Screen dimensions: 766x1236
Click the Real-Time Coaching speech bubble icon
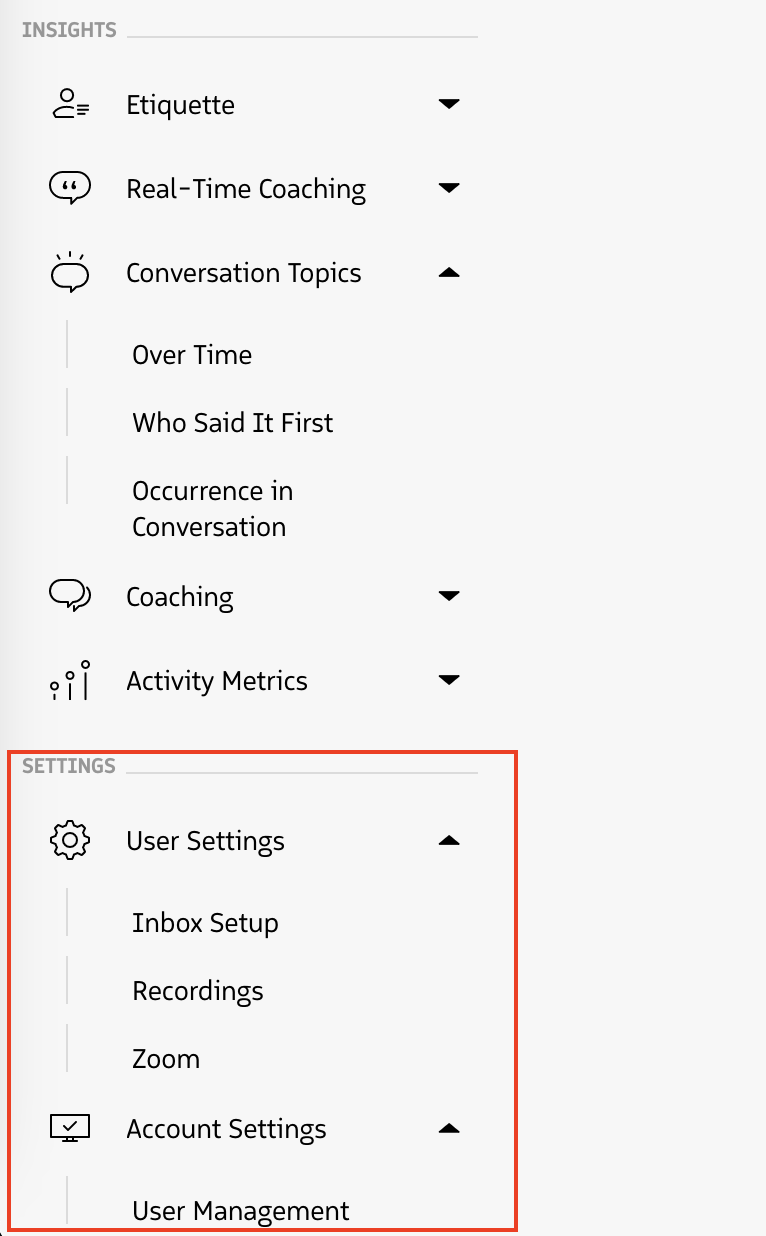[x=68, y=188]
